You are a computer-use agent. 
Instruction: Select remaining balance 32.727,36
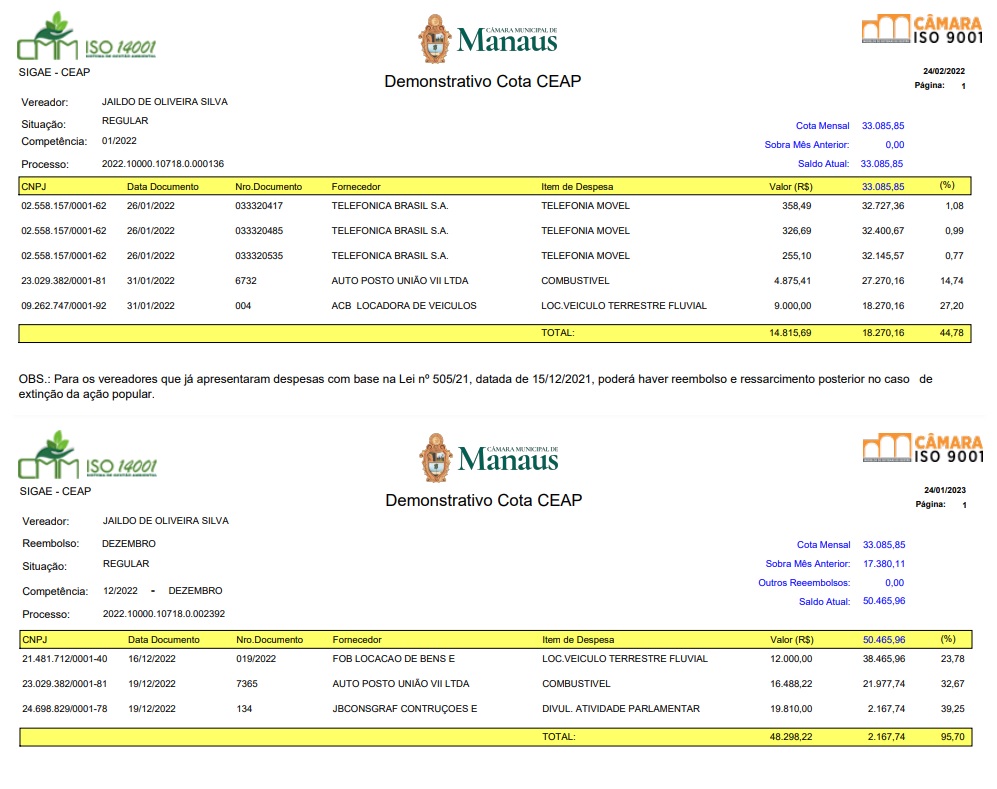point(883,206)
